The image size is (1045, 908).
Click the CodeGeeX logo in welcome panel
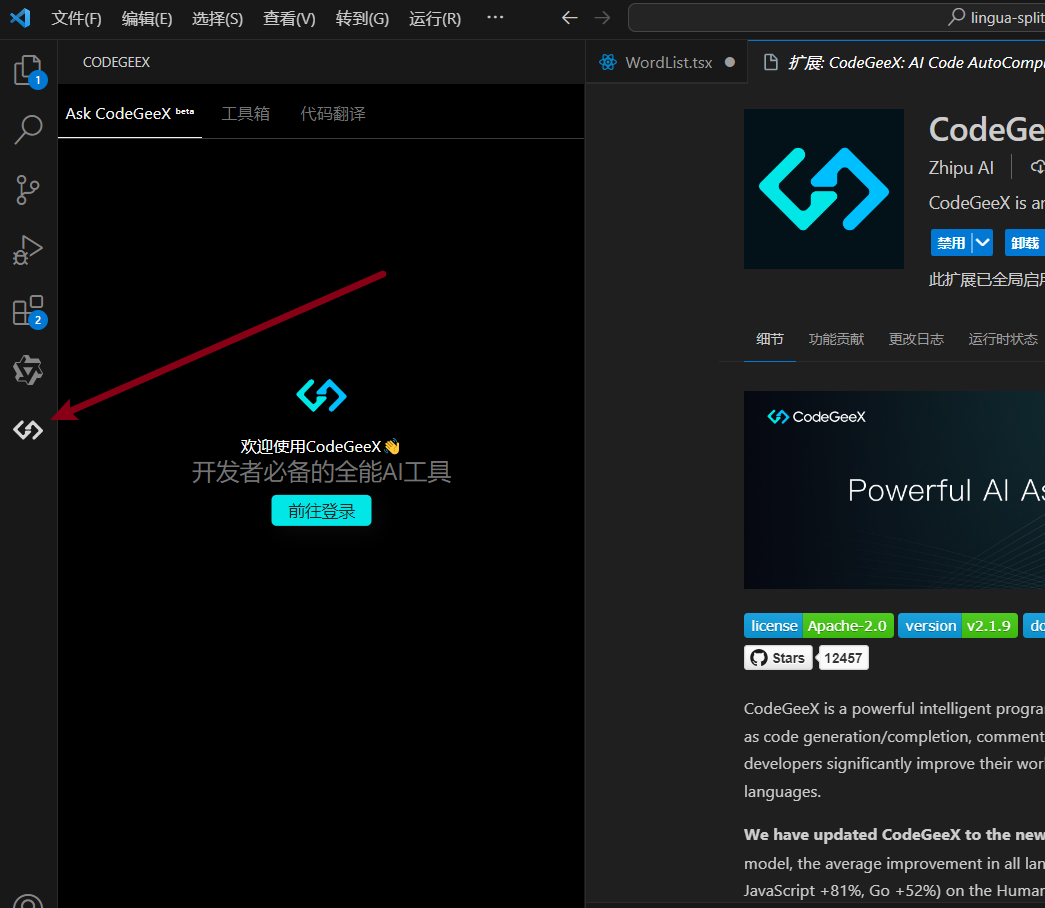coord(321,395)
